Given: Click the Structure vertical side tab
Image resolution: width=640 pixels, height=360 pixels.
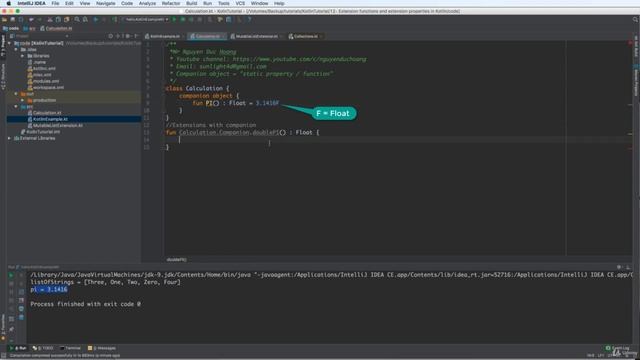Looking at the screenshot, I should pos(3,77).
